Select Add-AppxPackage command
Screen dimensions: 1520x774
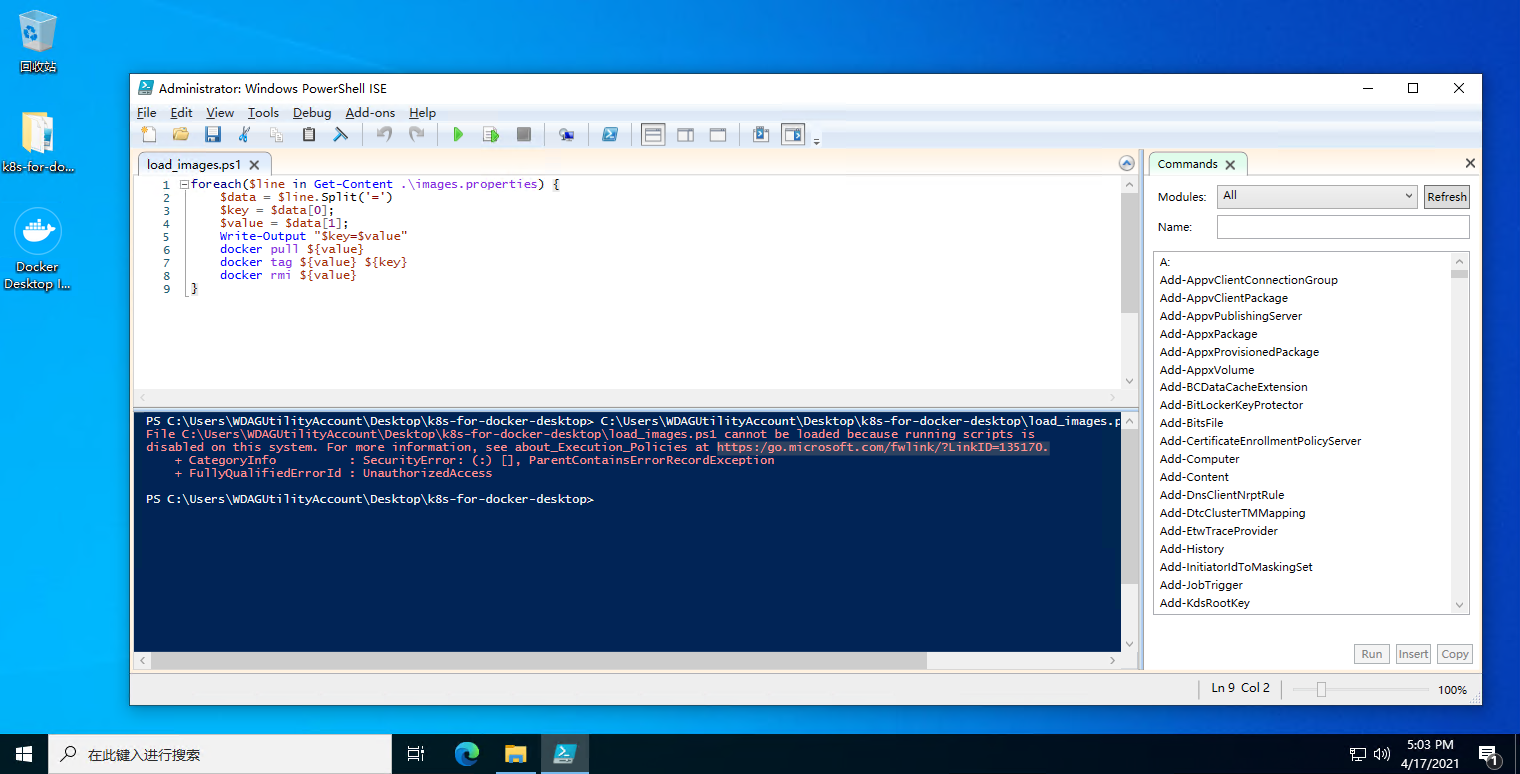pyautogui.click(x=1209, y=334)
